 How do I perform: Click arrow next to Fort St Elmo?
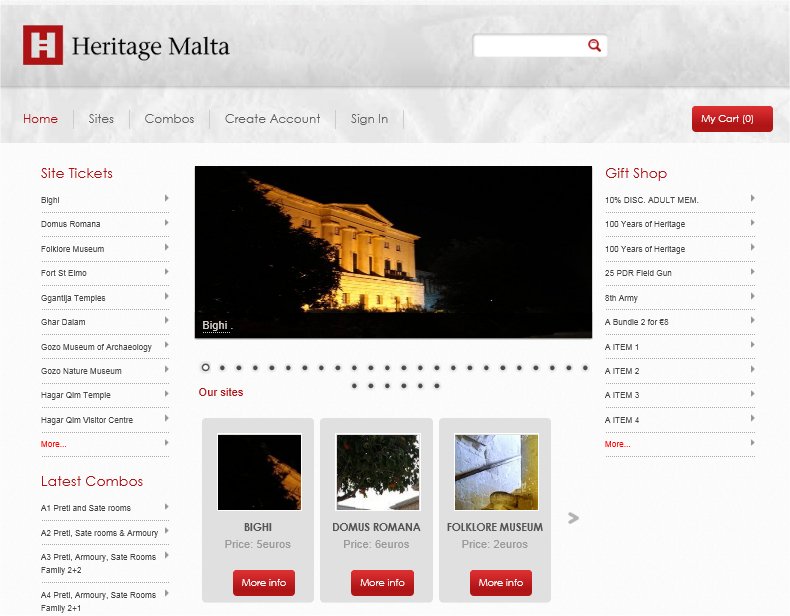[x=166, y=272]
